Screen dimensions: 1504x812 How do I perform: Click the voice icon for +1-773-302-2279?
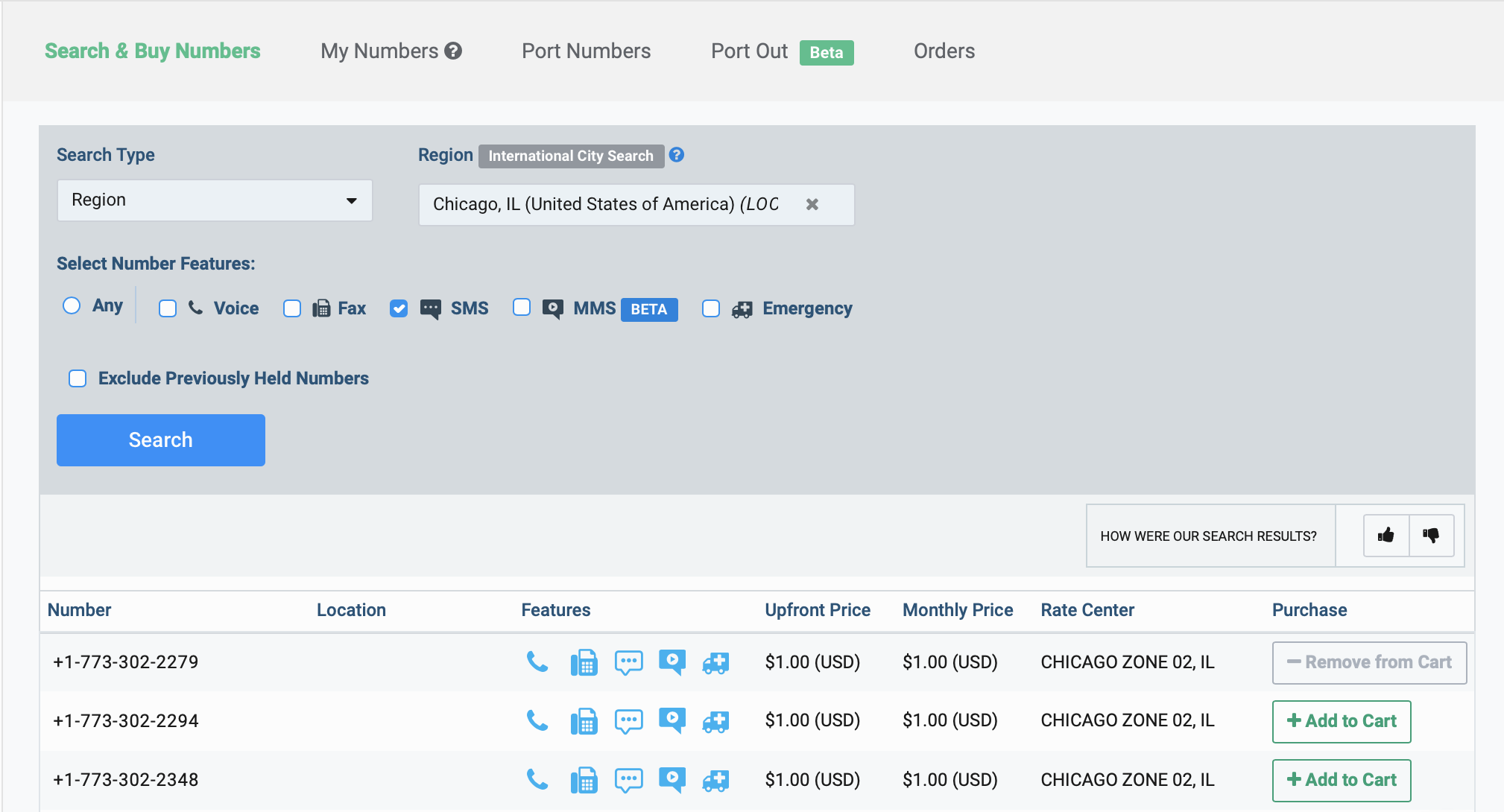(x=537, y=662)
